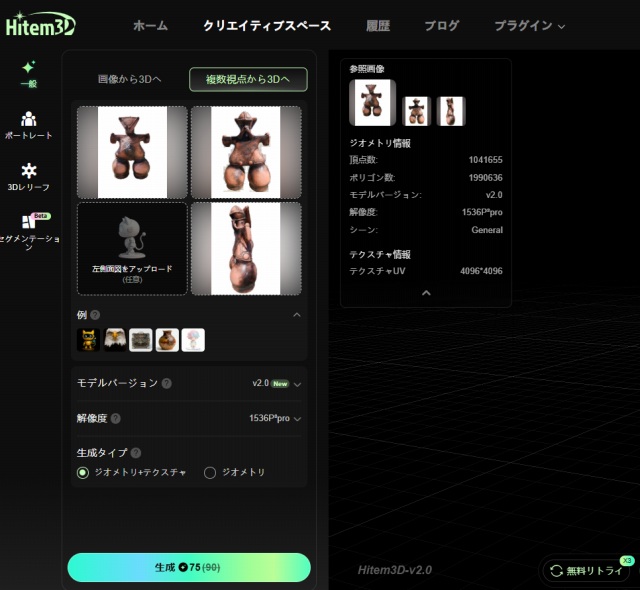Open the 解像度 1536P³pro dropdown
The image size is (640, 590).
point(275,418)
